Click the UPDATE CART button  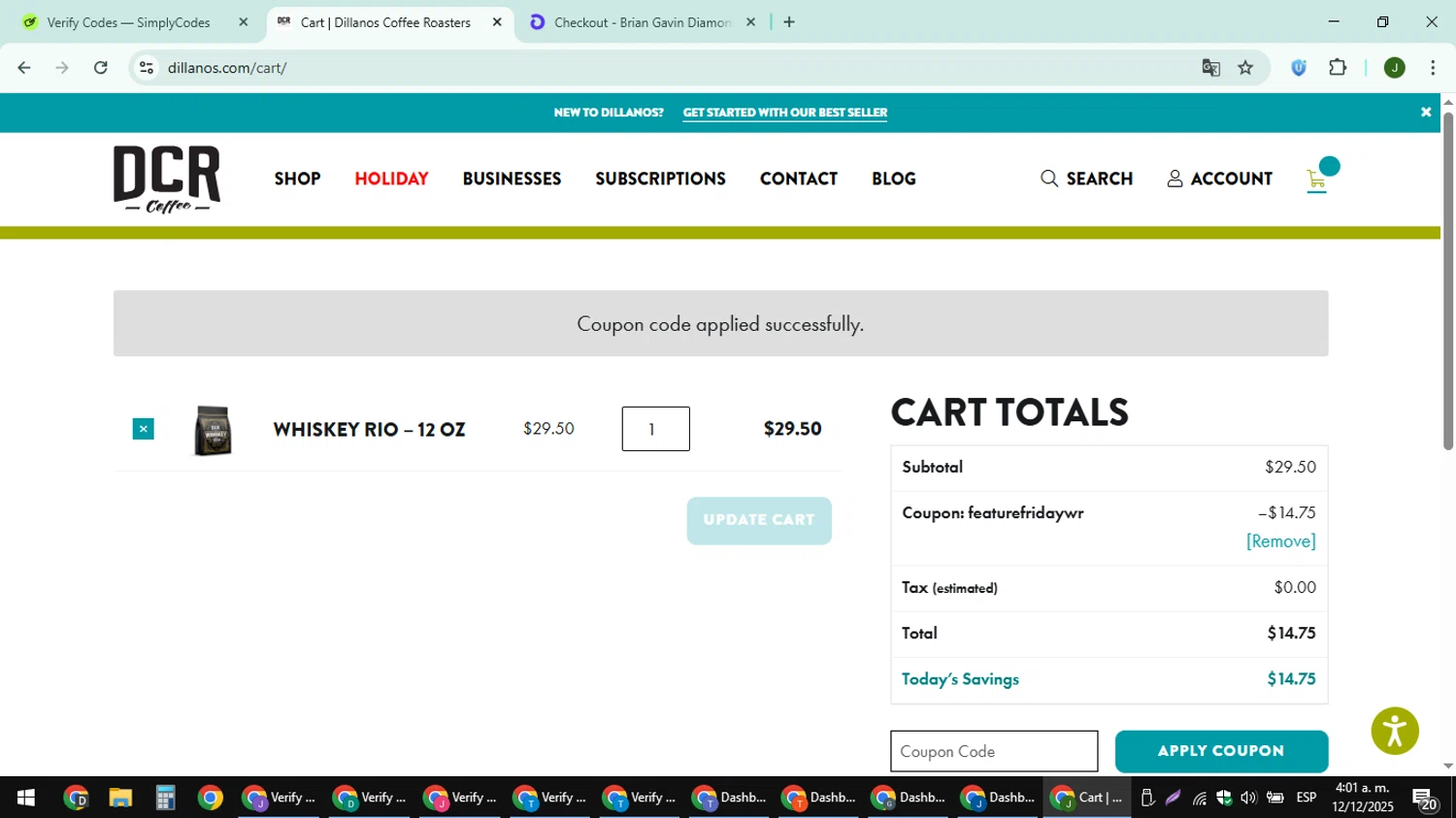(x=759, y=520)
